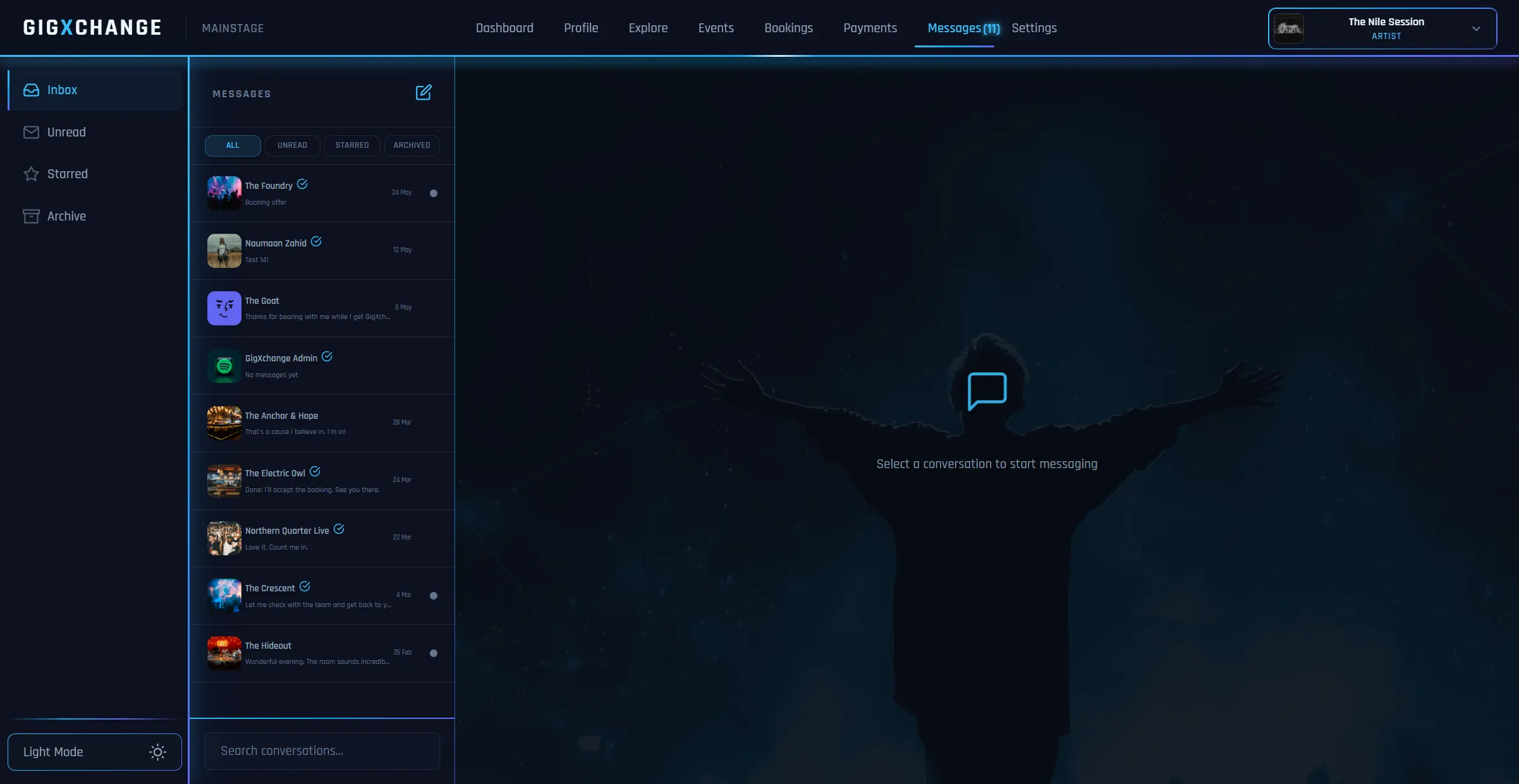Open Settings in top navigation
This screenshot has height=784, width=1519.
pos(1034,28)
